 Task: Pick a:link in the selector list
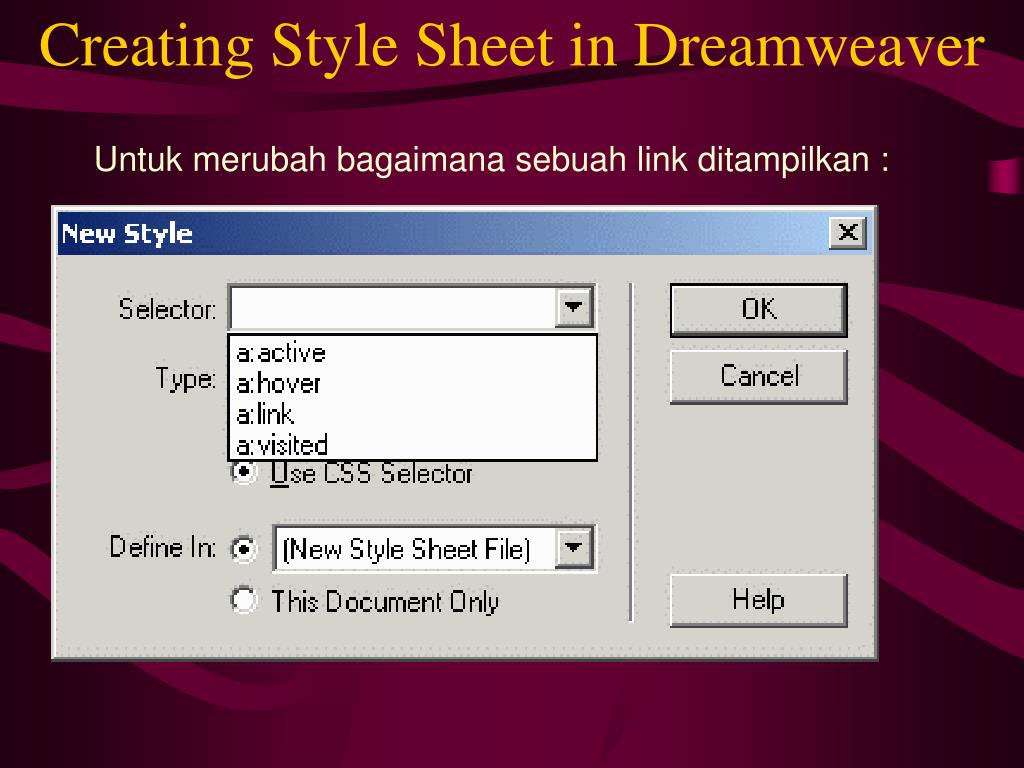click(412, 414)
